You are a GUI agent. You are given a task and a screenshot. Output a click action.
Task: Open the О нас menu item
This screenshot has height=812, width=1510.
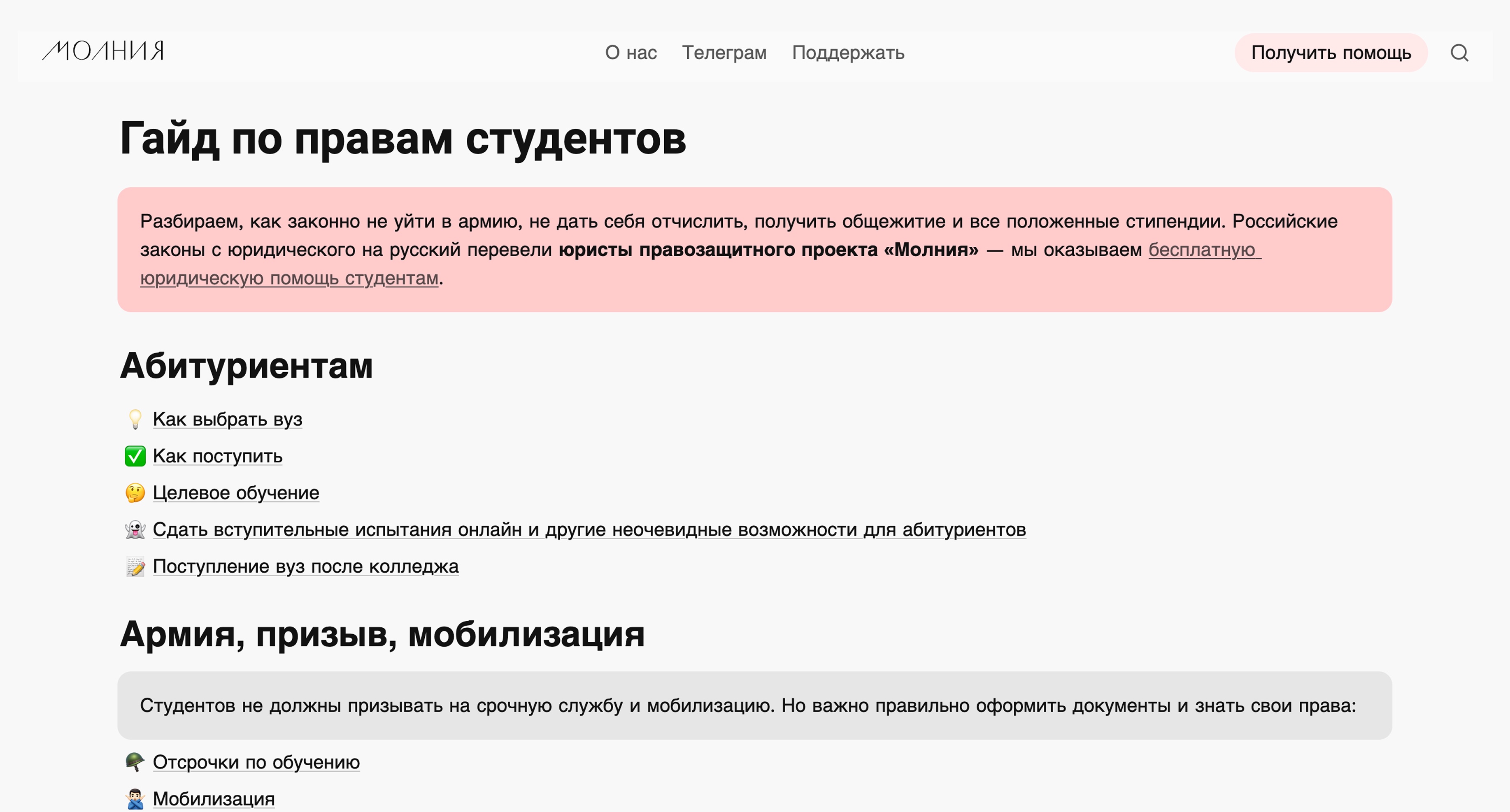click(x=631, y=53)
